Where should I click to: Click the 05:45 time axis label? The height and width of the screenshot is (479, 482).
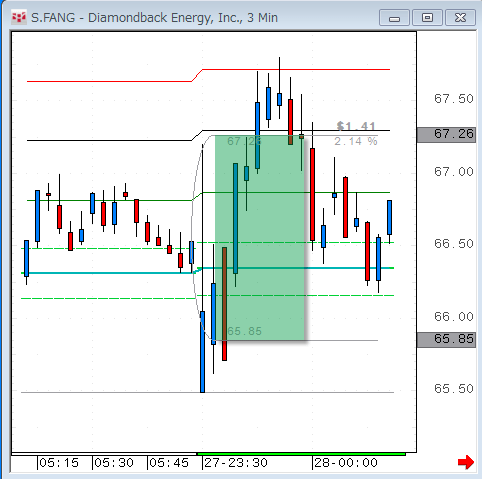point(169,463)
